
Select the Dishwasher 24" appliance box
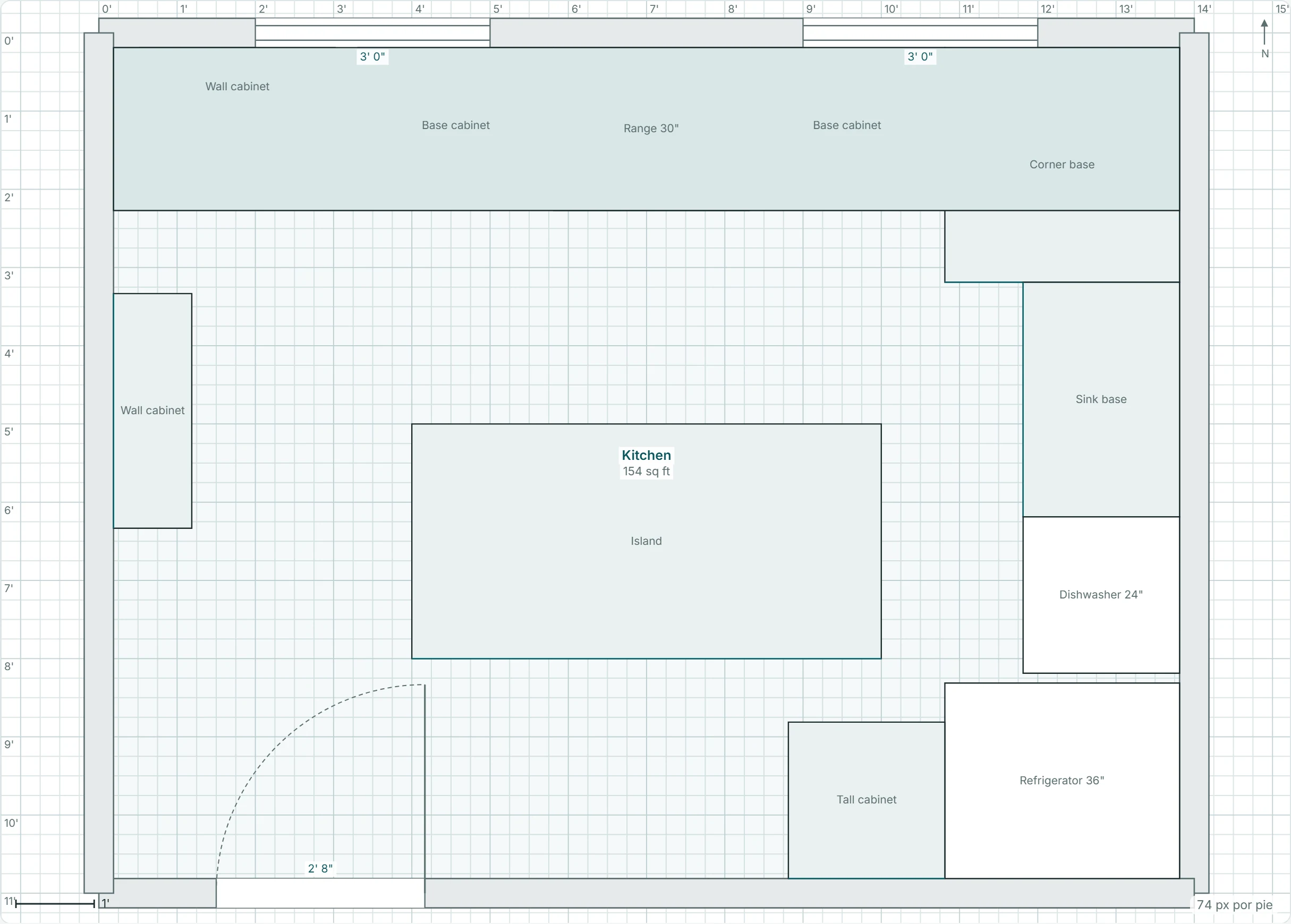(x=1101, y=595)
